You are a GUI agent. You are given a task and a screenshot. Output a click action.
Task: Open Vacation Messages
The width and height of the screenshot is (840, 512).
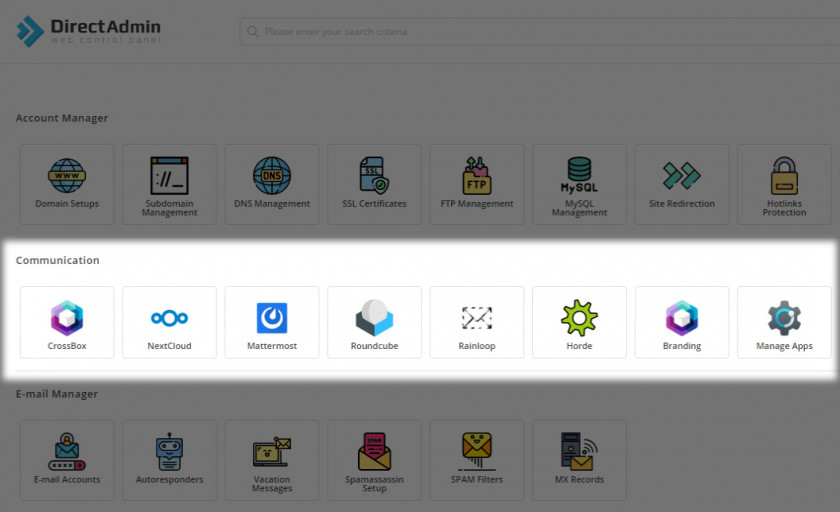point(272,460)
